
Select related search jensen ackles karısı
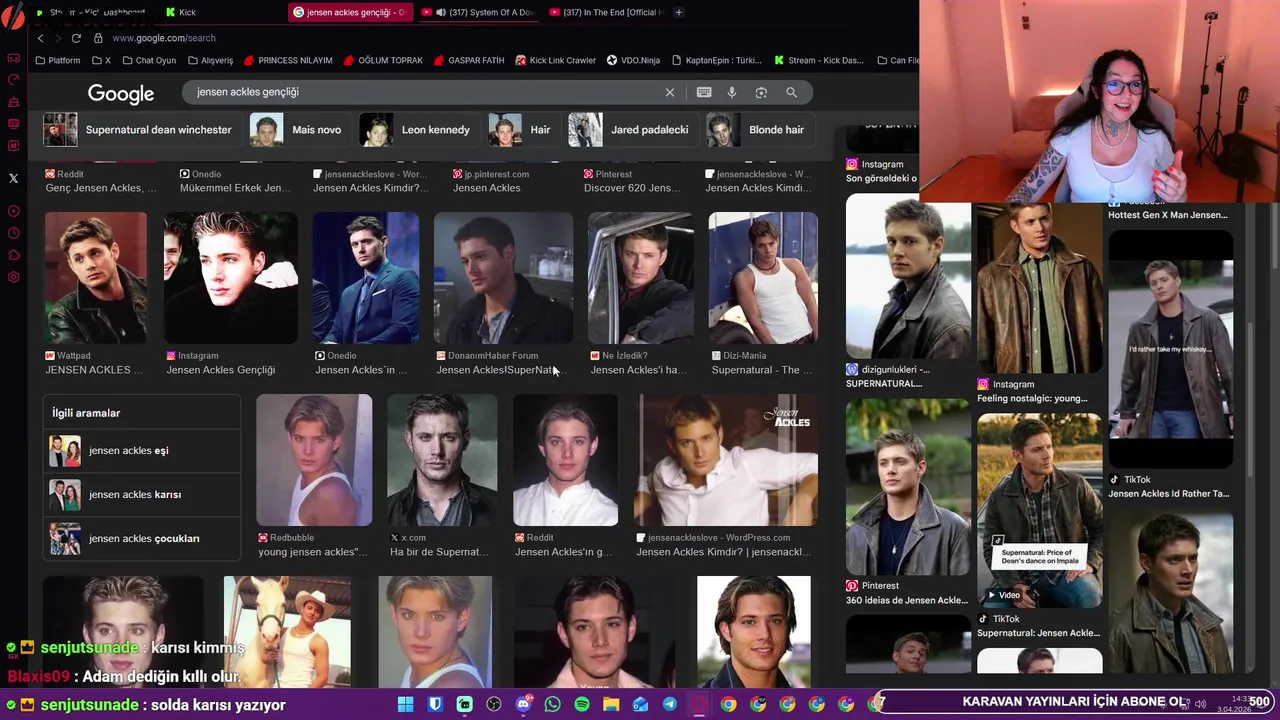(x=142, y=495)
